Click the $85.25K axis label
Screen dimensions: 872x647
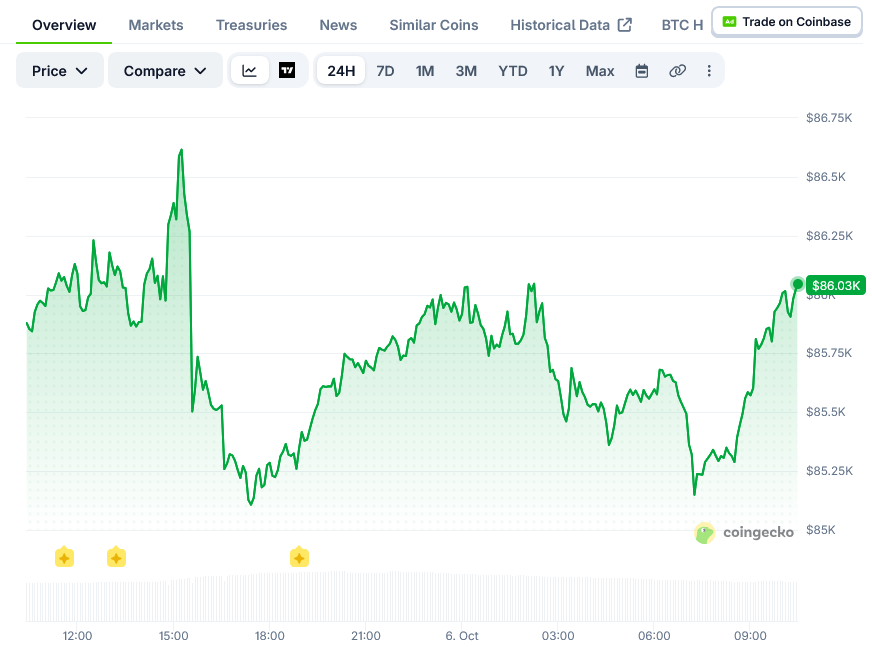pyautogui.click(x=829, y=471)
